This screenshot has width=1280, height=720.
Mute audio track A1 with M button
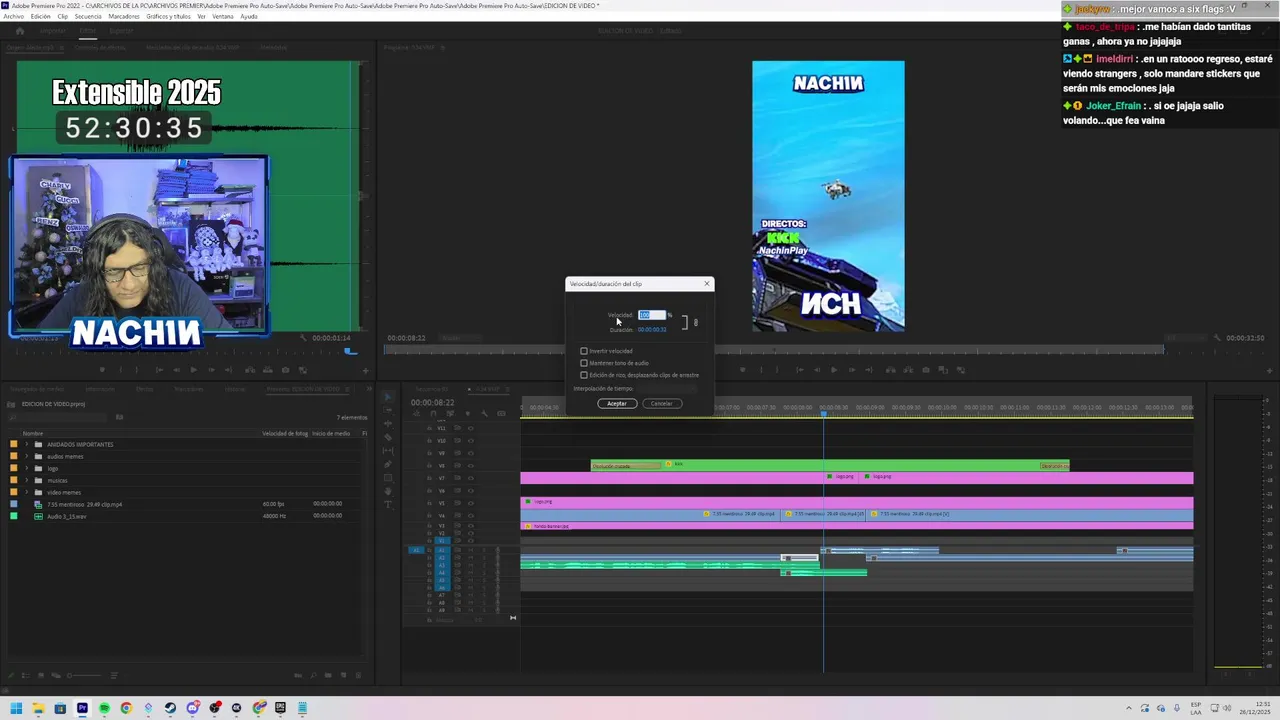pyautogui.click(x=471, y=550)
